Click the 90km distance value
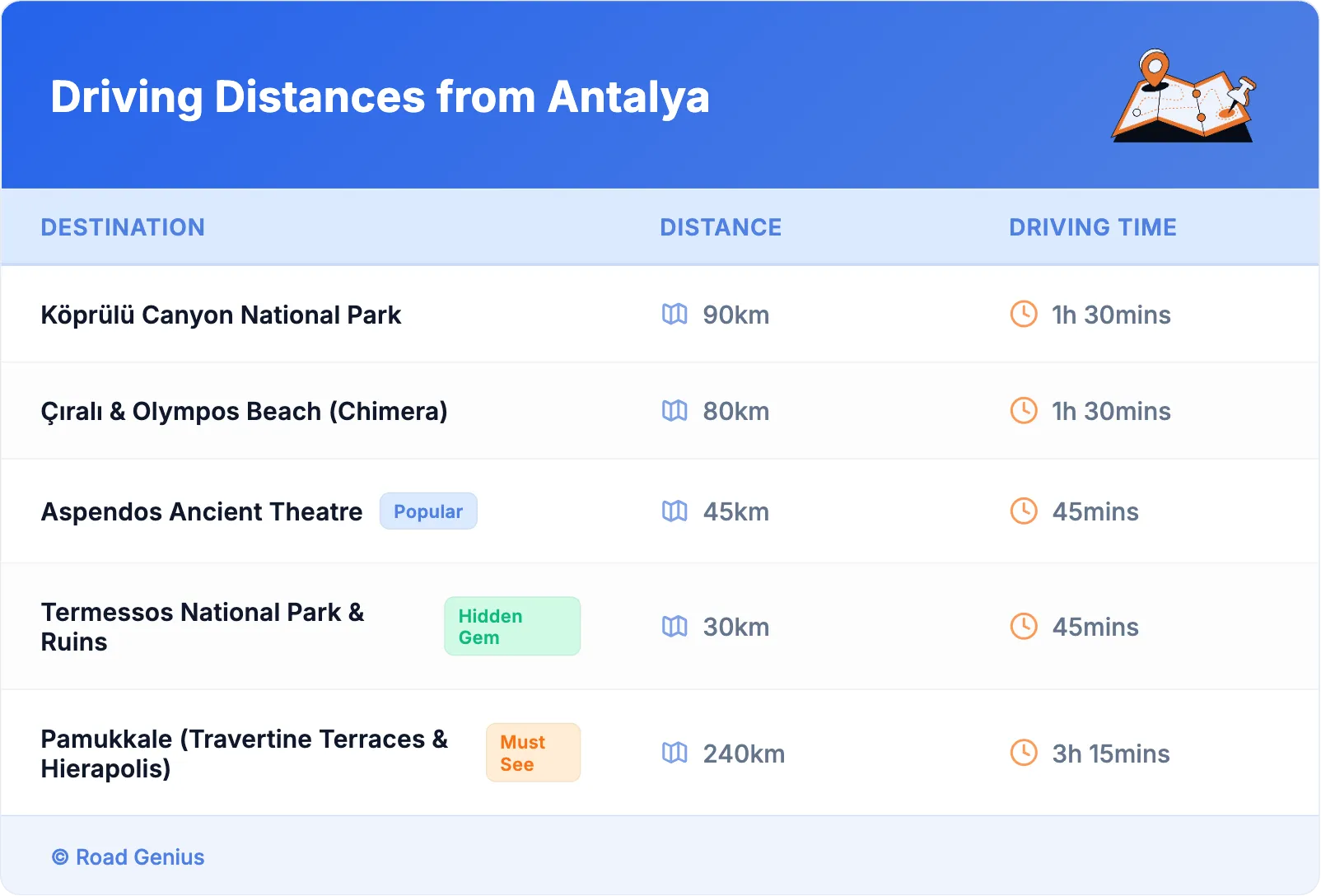1321x896 pixels. 736,315
